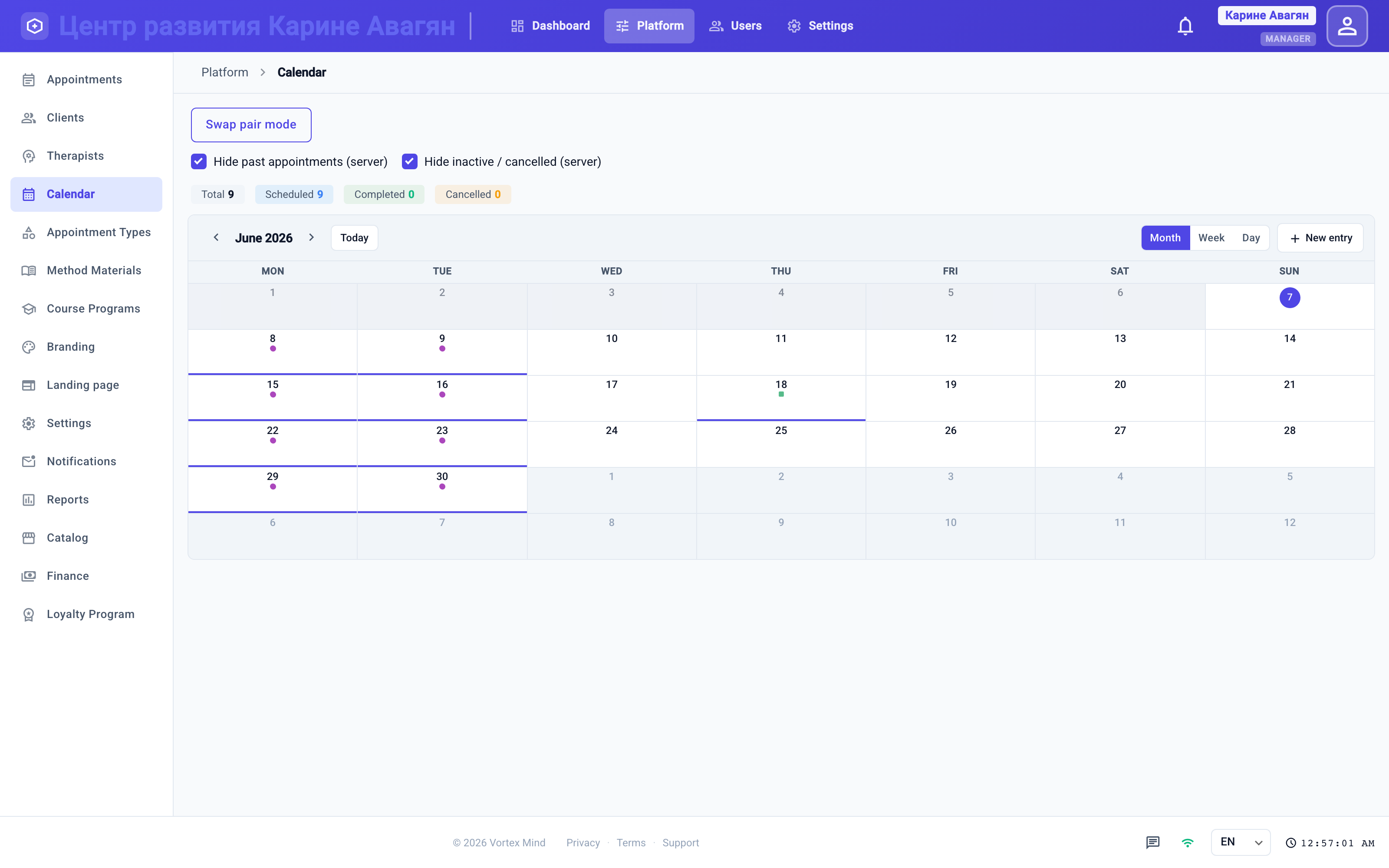Image resolution: width=1389 pixels, height=868 pixels.
Task: Click the Карине Авагян user name badge
Action: tap(1267, 16)
